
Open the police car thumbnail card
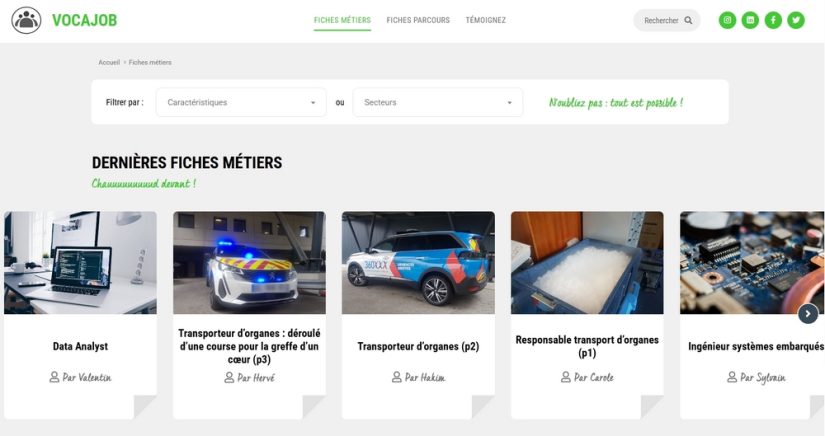pyautogui.click(x=249, y=262)
